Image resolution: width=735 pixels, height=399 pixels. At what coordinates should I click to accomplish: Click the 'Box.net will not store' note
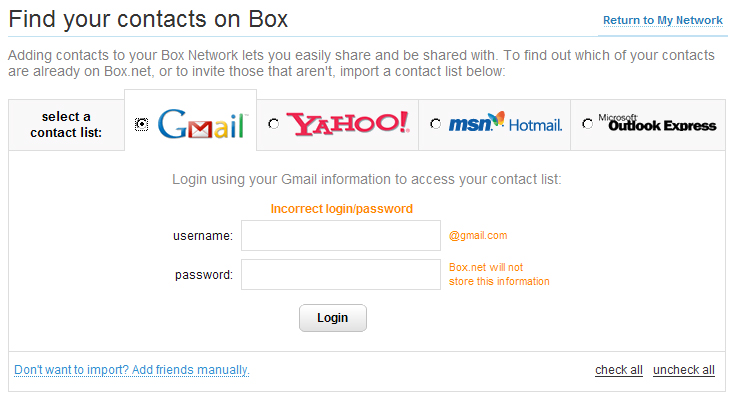499,274
